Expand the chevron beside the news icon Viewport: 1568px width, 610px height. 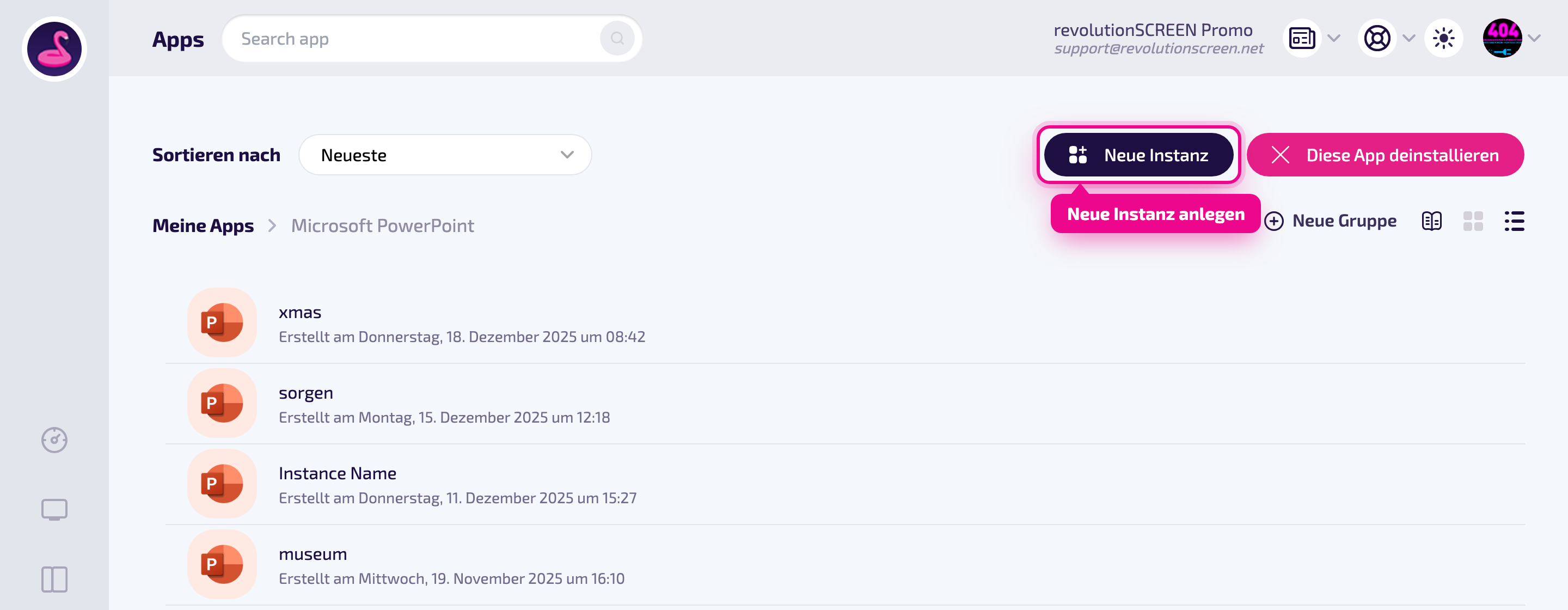click(1334, 38)
